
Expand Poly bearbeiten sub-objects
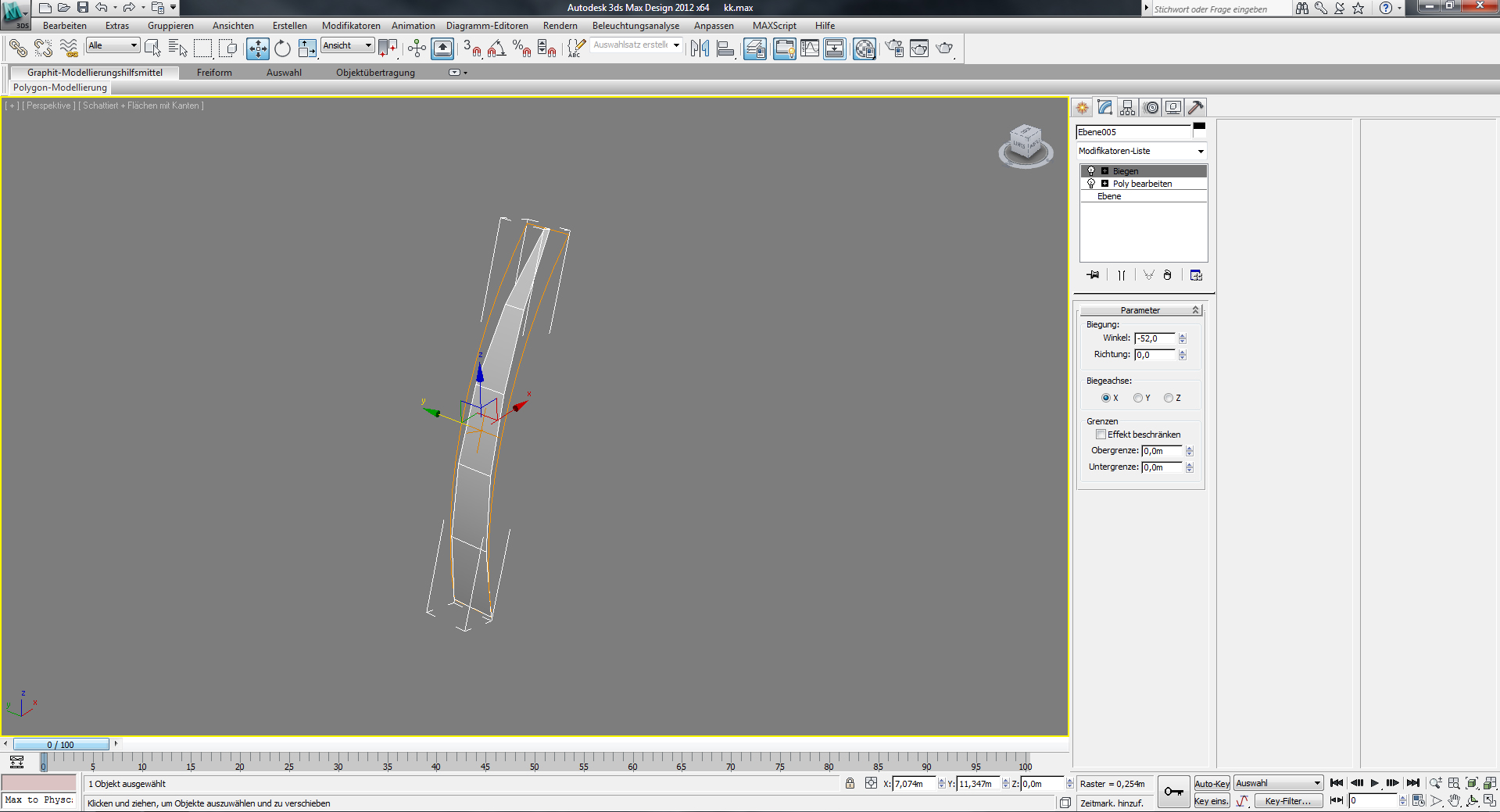pyautogui.click(x=1104, y=184)
